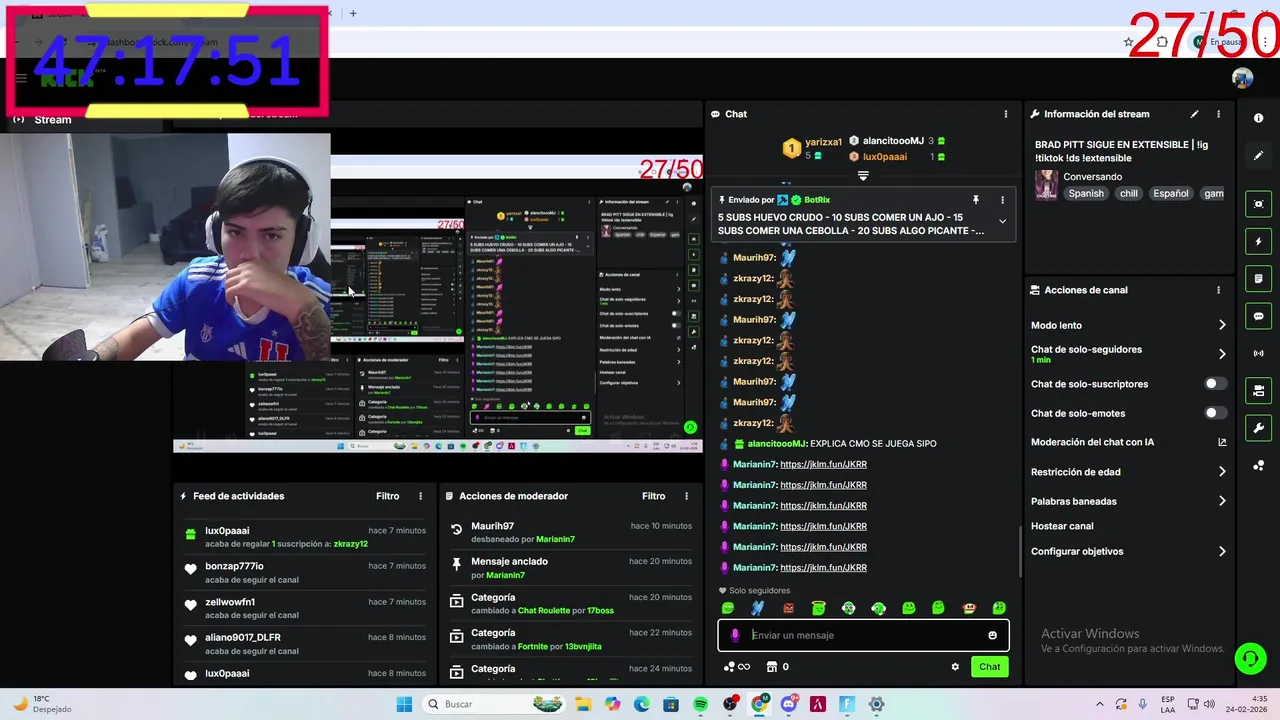The width and height of the screenshot is (1280, 720).
Task: Click Windows Start button
Action: [404, 704]
